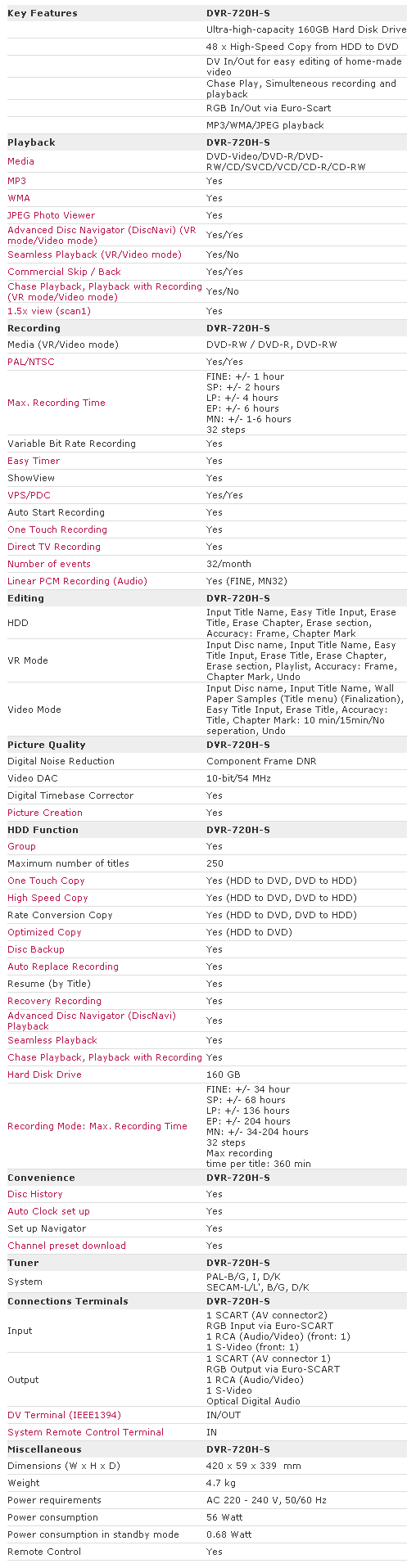Open the One Touch Recording link

[x=57, y=529]
